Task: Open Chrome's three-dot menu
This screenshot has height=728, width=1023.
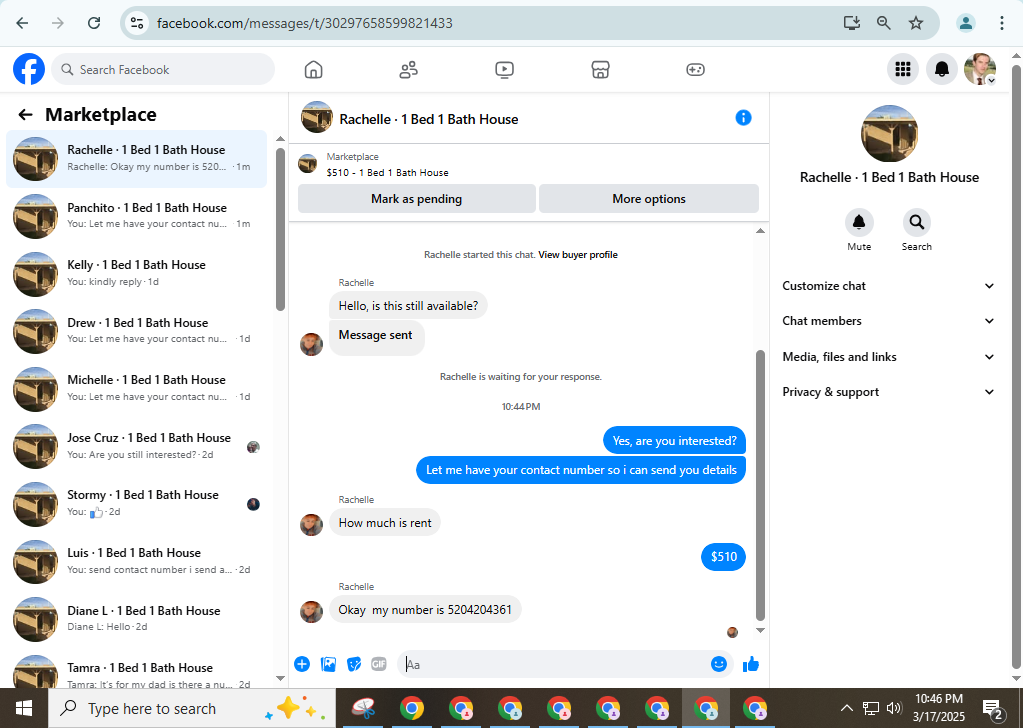Action: (1001, 23)
